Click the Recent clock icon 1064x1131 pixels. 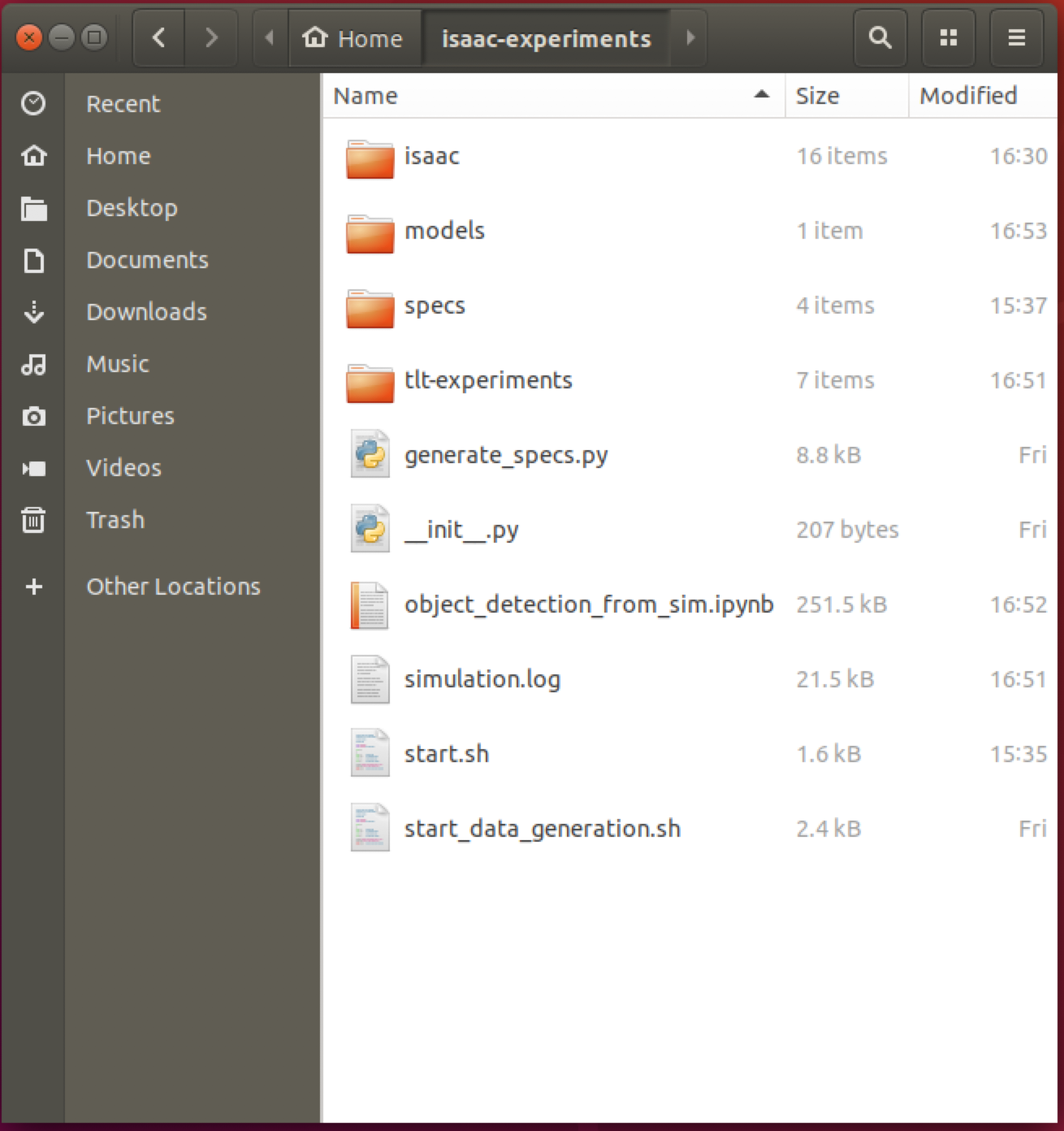[33, 103]
